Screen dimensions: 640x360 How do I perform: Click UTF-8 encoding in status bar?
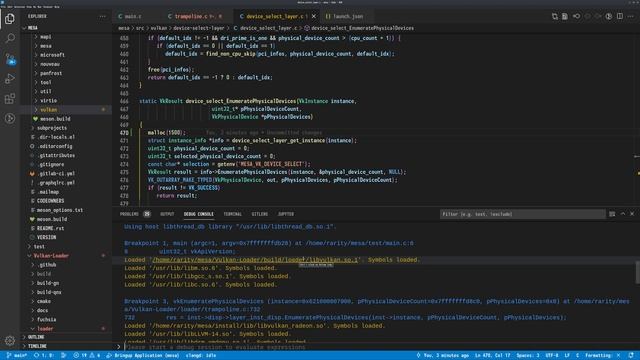pos(552,356)
